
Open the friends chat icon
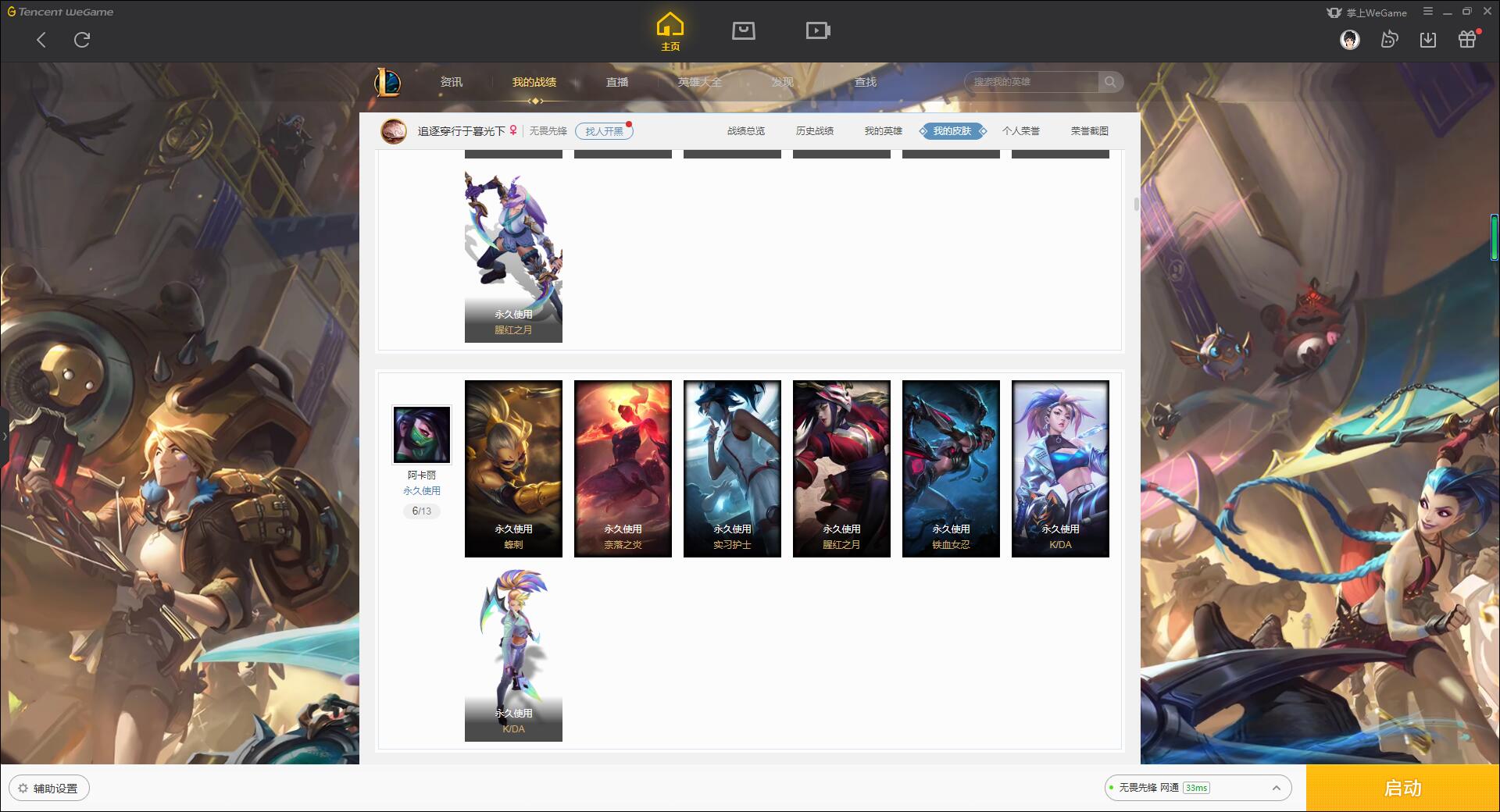[1389, 40]
